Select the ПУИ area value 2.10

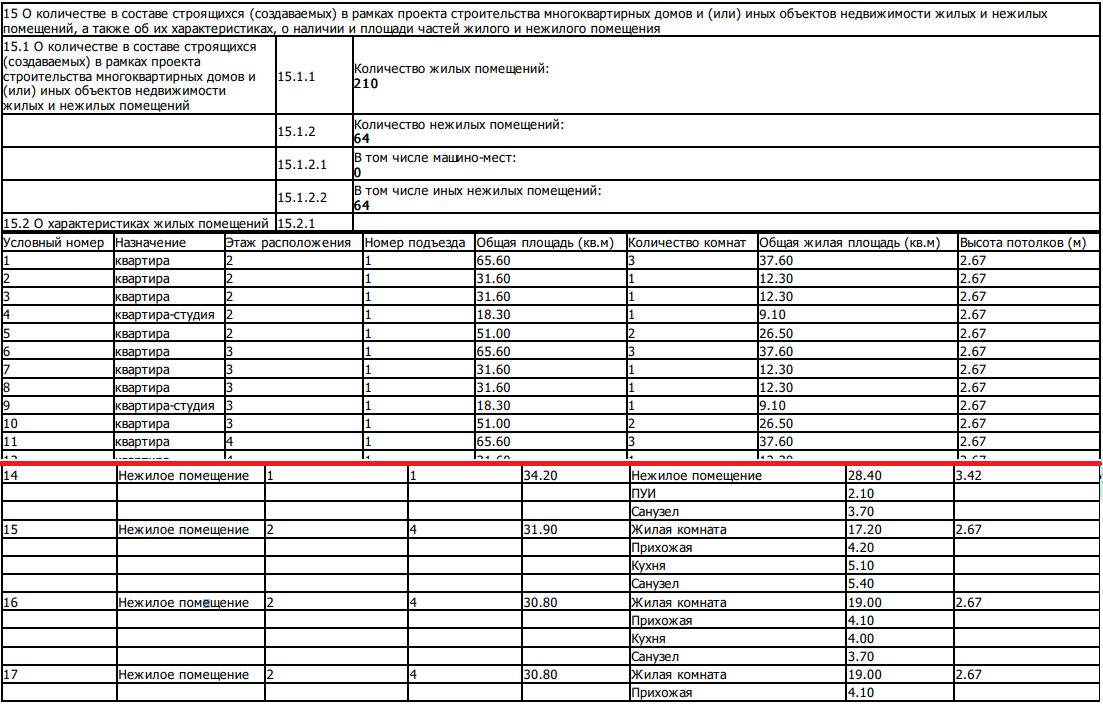861,494
